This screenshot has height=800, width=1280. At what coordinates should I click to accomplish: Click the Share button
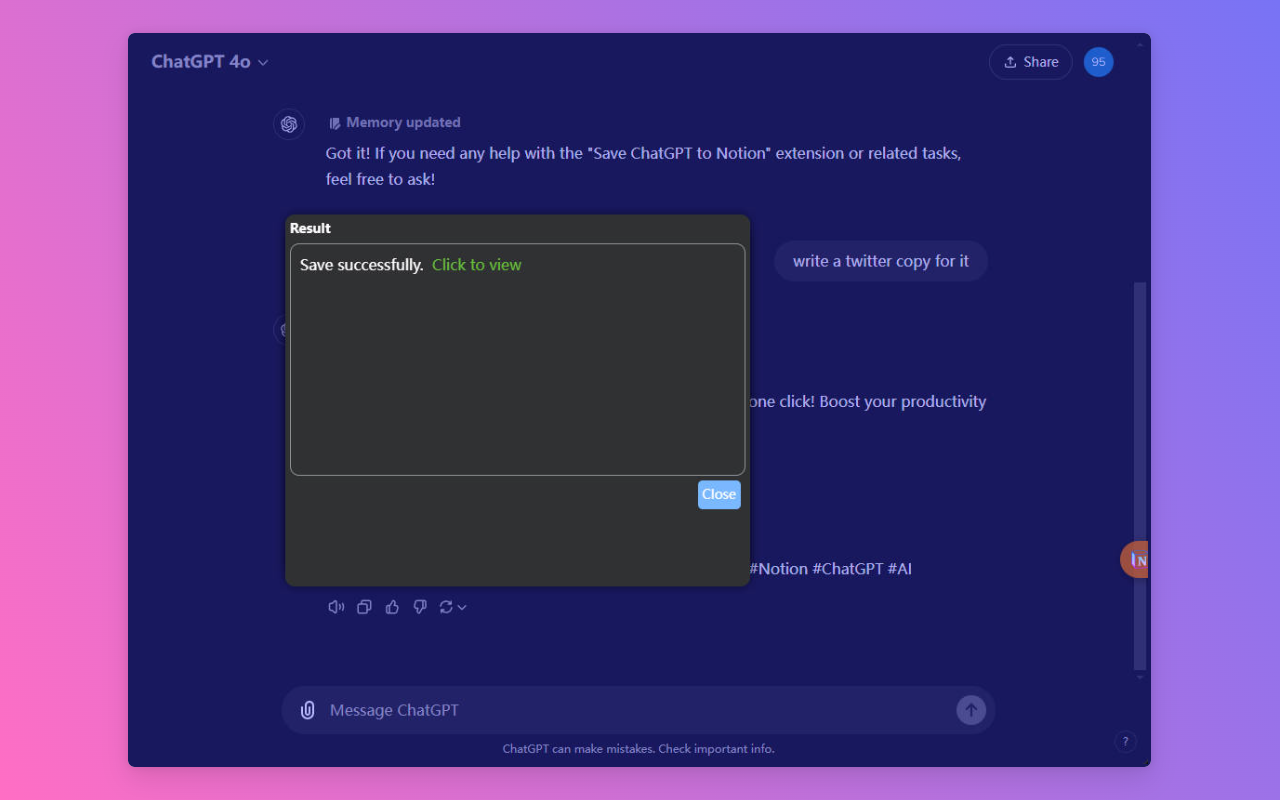click(x=1030, y=62)
